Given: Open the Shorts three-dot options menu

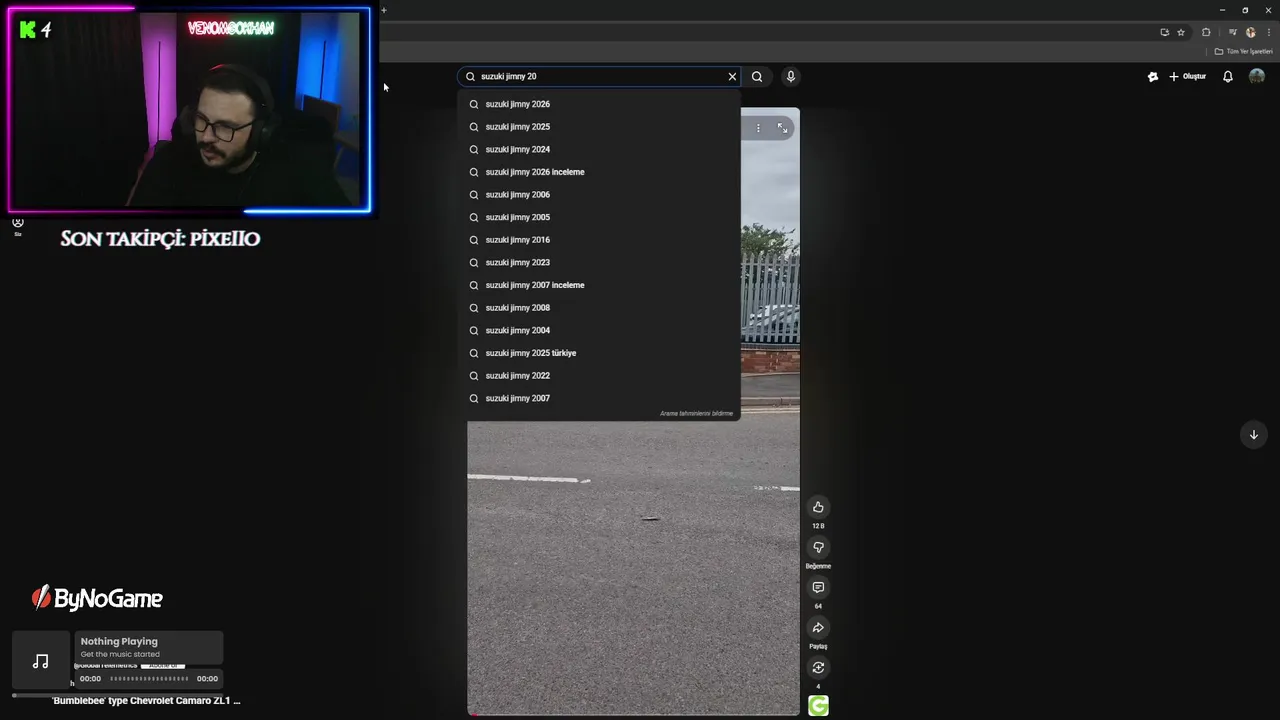Looking at the screenshot, I should click(x=758, y=128).
